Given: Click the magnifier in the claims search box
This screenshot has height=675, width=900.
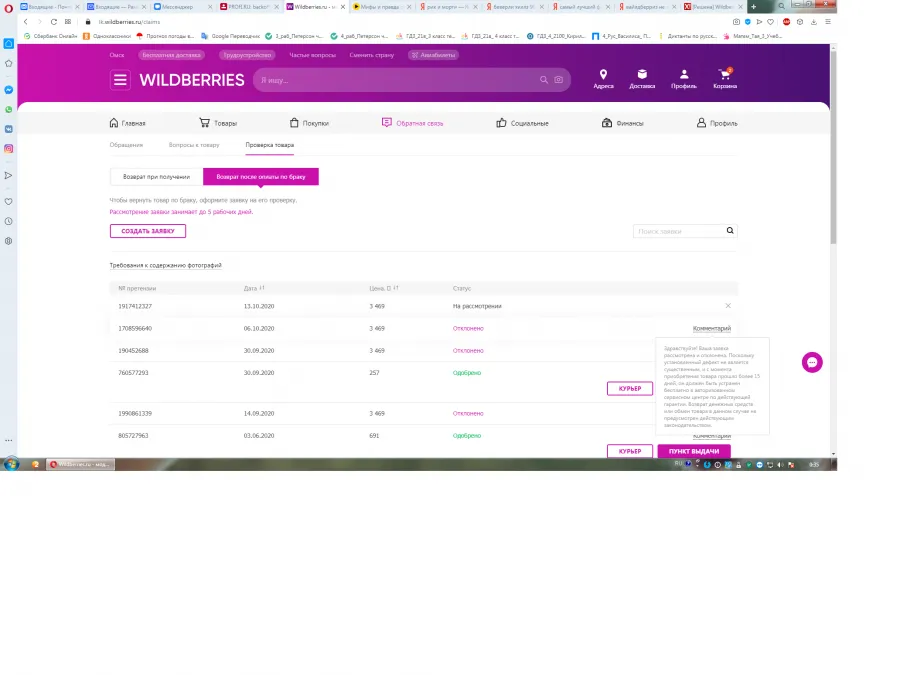Looking at the screenshot, I should [x=730, y=231].
